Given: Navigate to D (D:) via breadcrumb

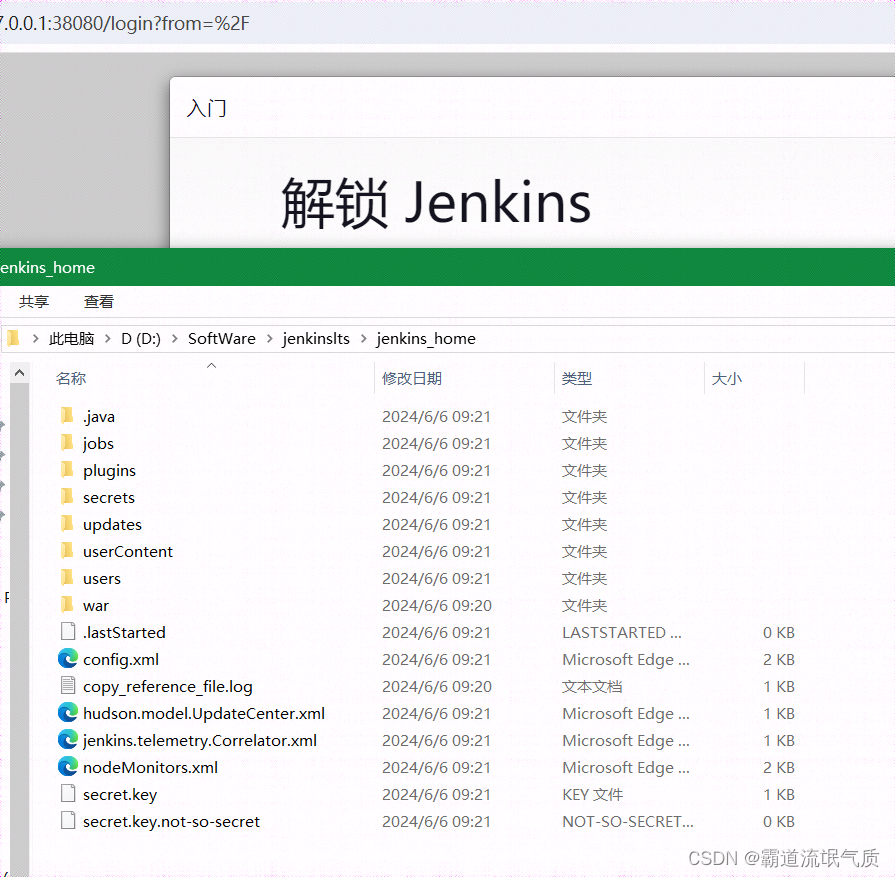Looking at the screenshot, I should pos(142,338).
